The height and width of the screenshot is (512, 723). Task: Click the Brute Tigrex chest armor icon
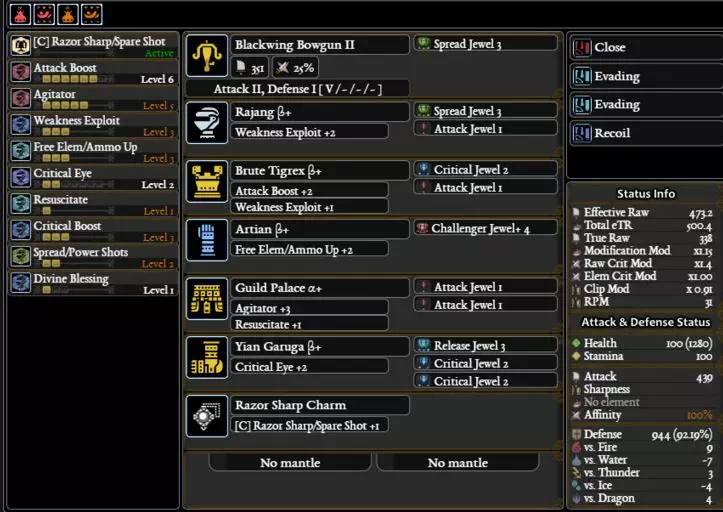click(207, 181)
